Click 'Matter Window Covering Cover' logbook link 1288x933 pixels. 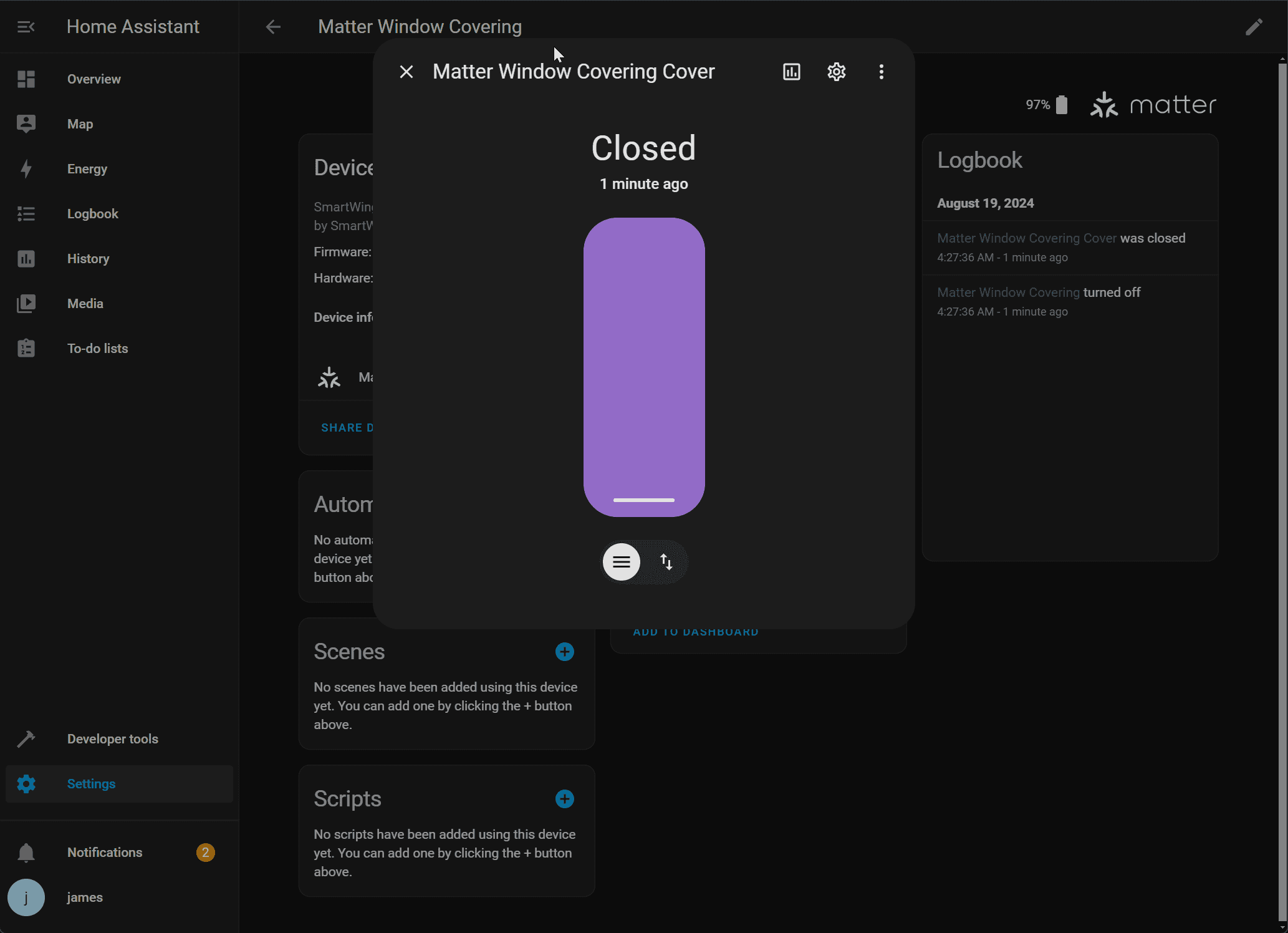(x=1026, y=238)
